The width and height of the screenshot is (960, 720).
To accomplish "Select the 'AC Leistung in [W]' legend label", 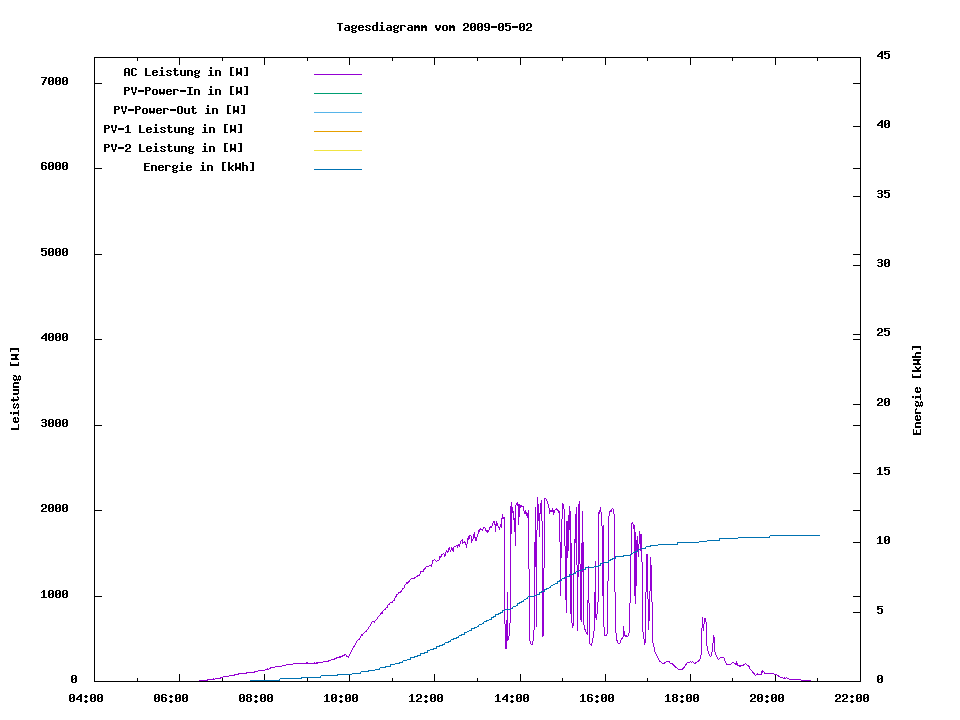I will click(x=186, y=72).
